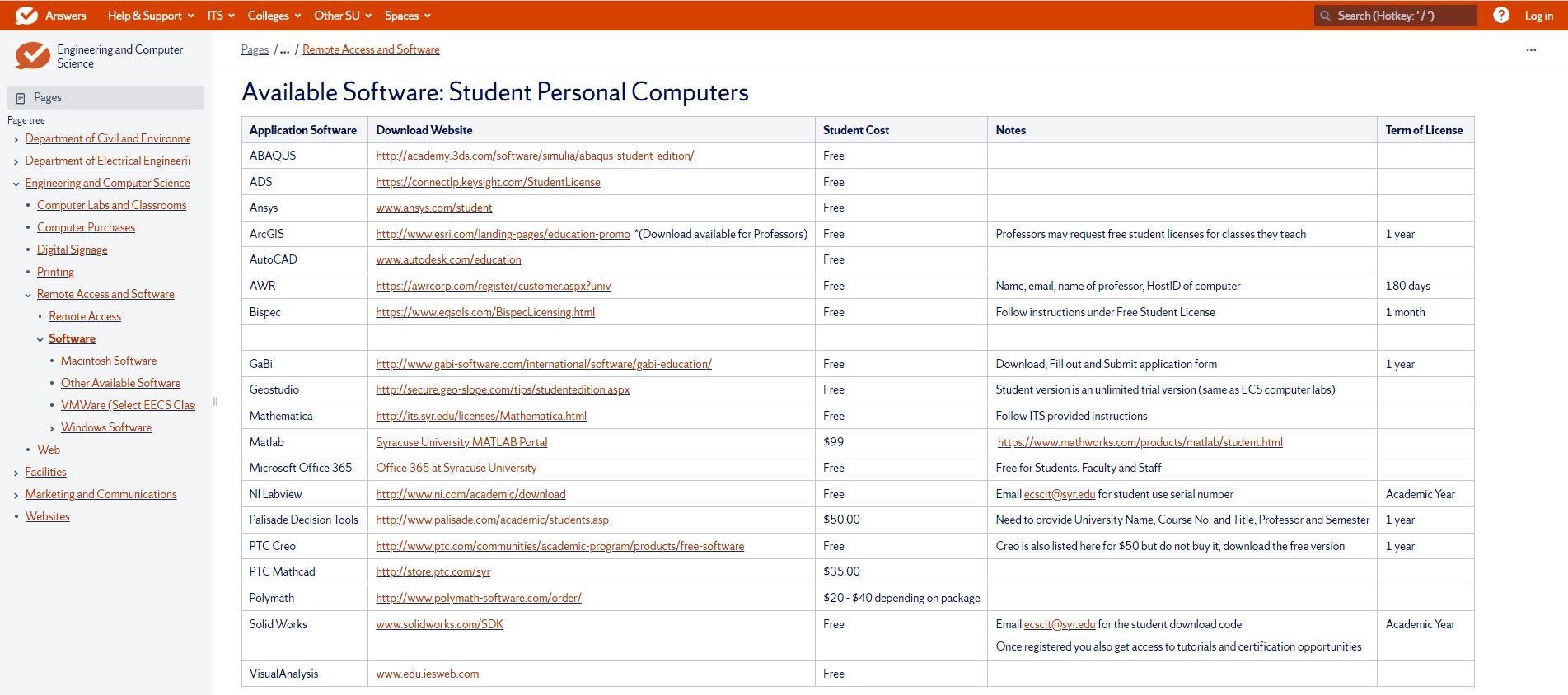
Task: Open Syracuse University MATLAB Portal link
Action: click(461, 442)
